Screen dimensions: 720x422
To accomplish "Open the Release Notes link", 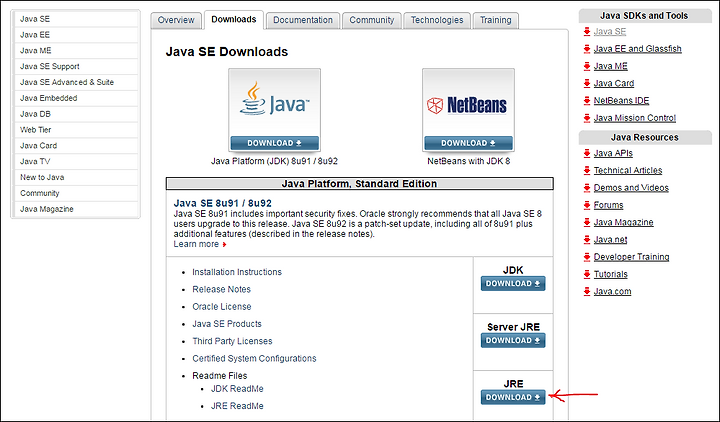I will pos(221,289).
